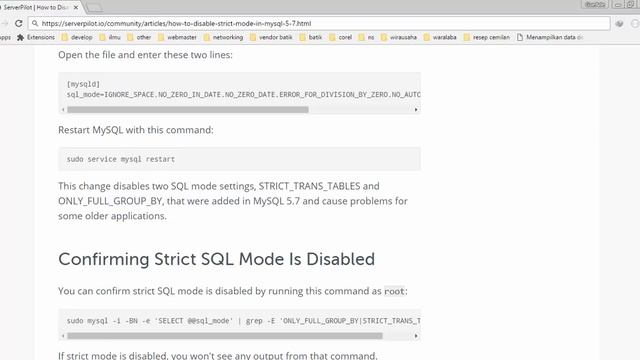
Task: Click the SELECT command block scrollbar thumb
Action: point(225,336)
